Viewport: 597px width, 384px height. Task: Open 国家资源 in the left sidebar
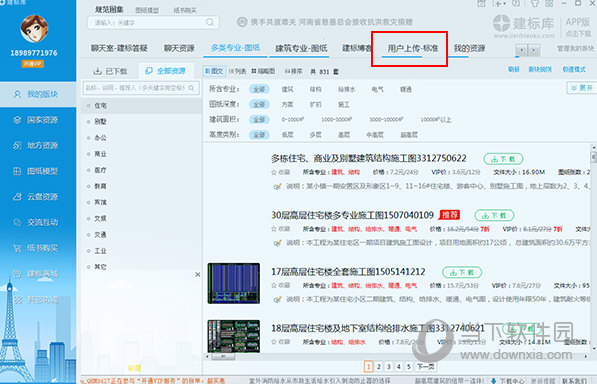(38, 120)
